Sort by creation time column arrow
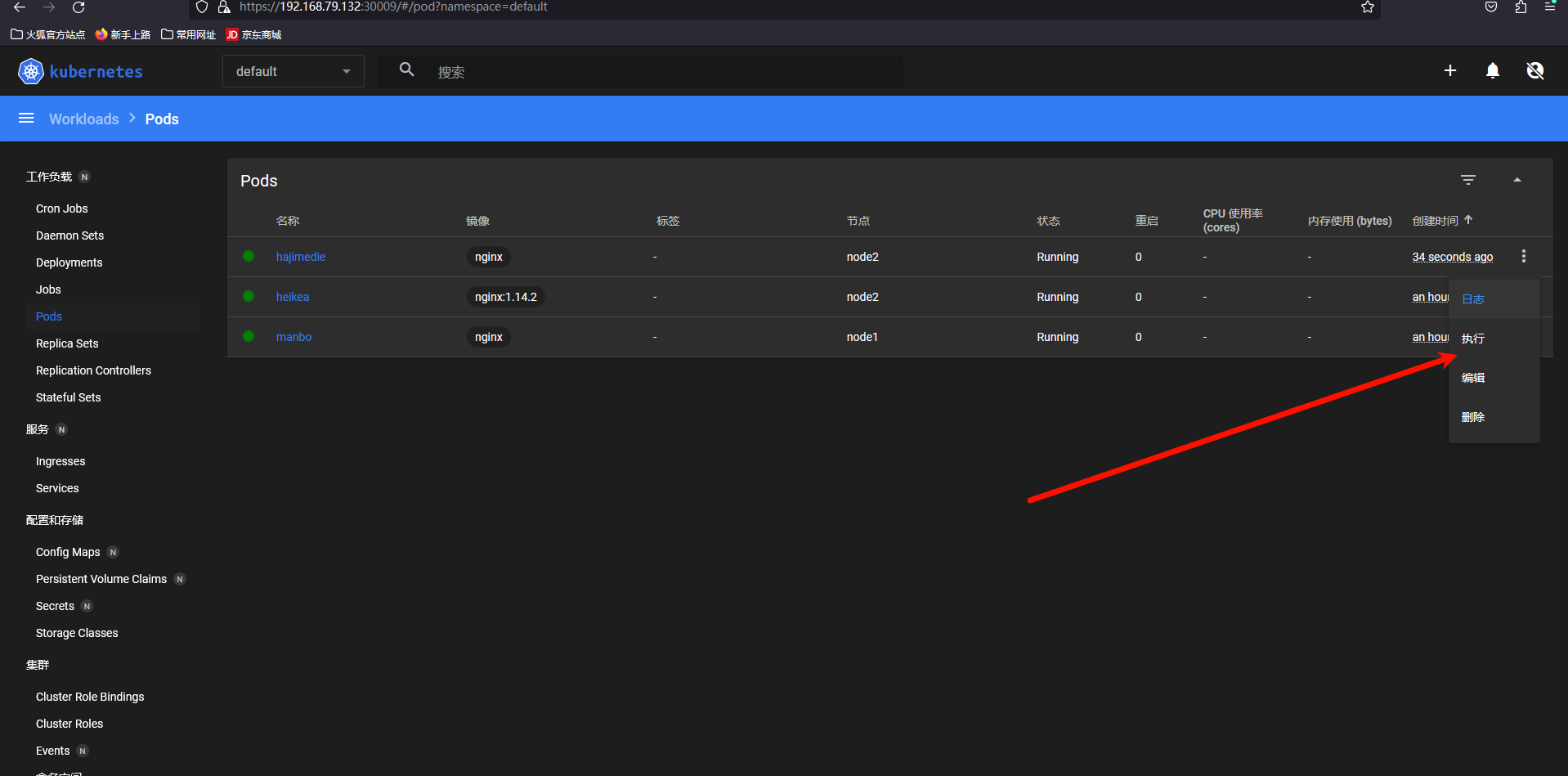Viewport: 1568px width, 776px height. 1468,220
